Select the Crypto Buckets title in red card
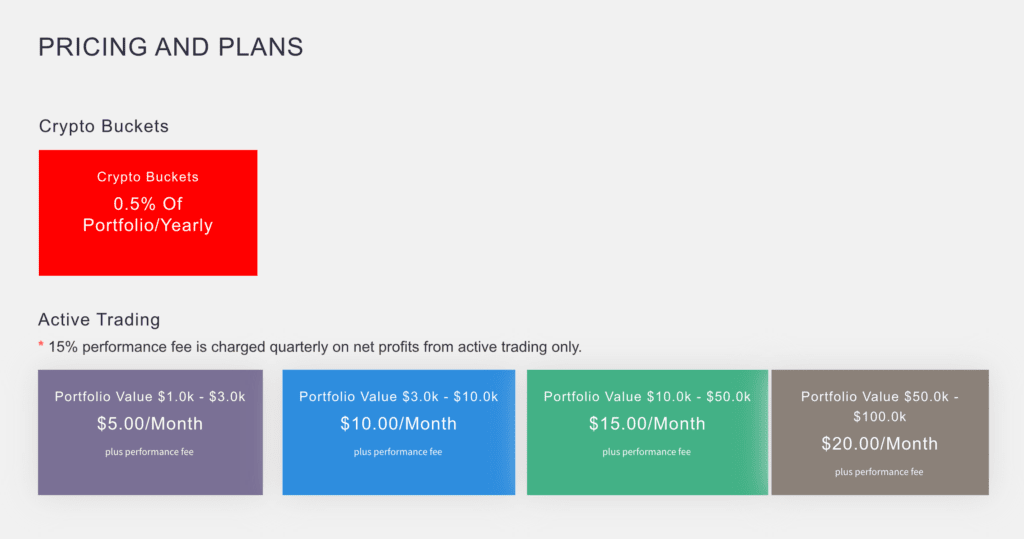Image resolution: width=1024 pixels, height=539 pixels. [x=148, y=177]
